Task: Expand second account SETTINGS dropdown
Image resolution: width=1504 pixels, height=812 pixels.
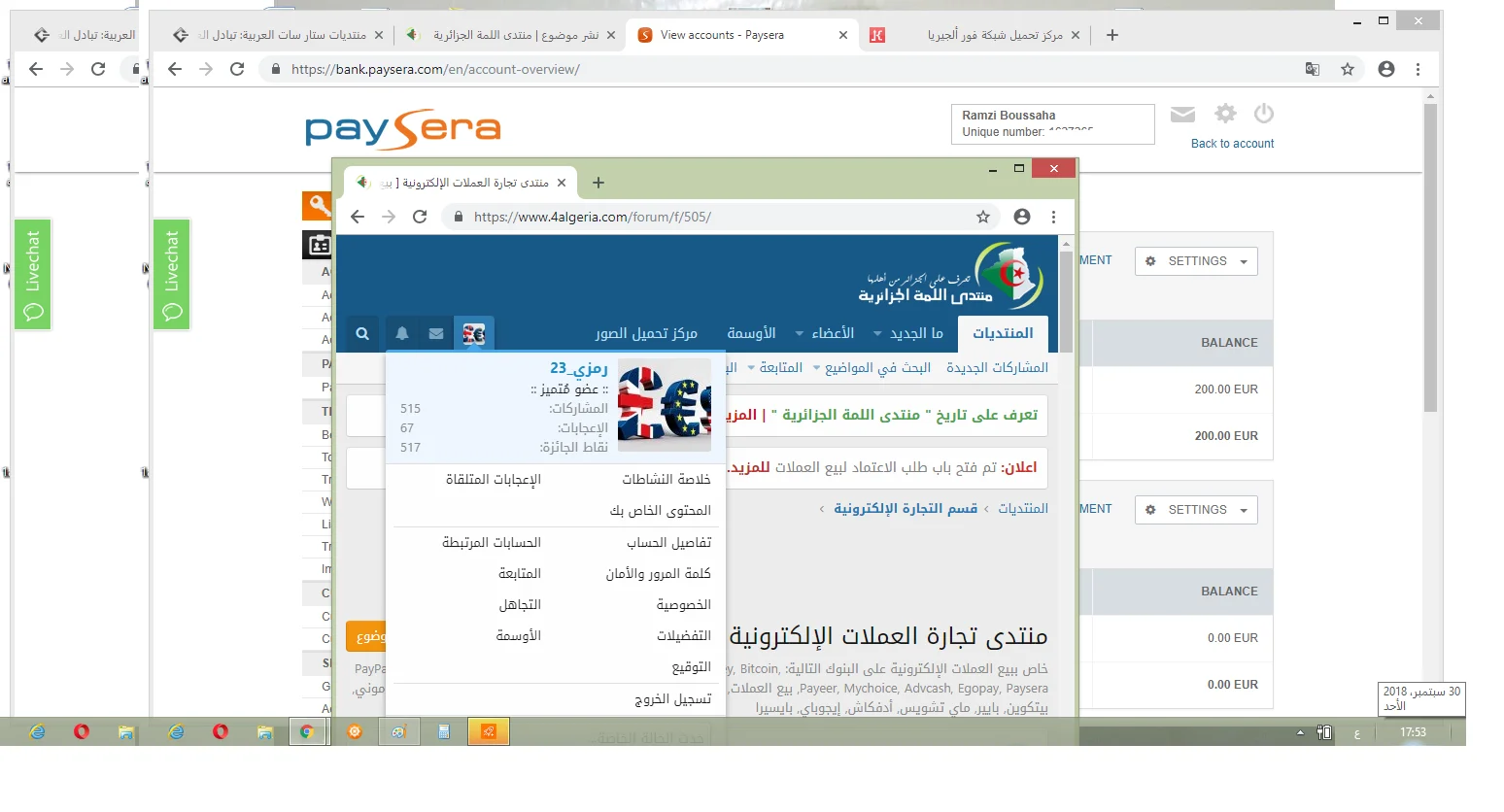Action: tap(1196, 510)
